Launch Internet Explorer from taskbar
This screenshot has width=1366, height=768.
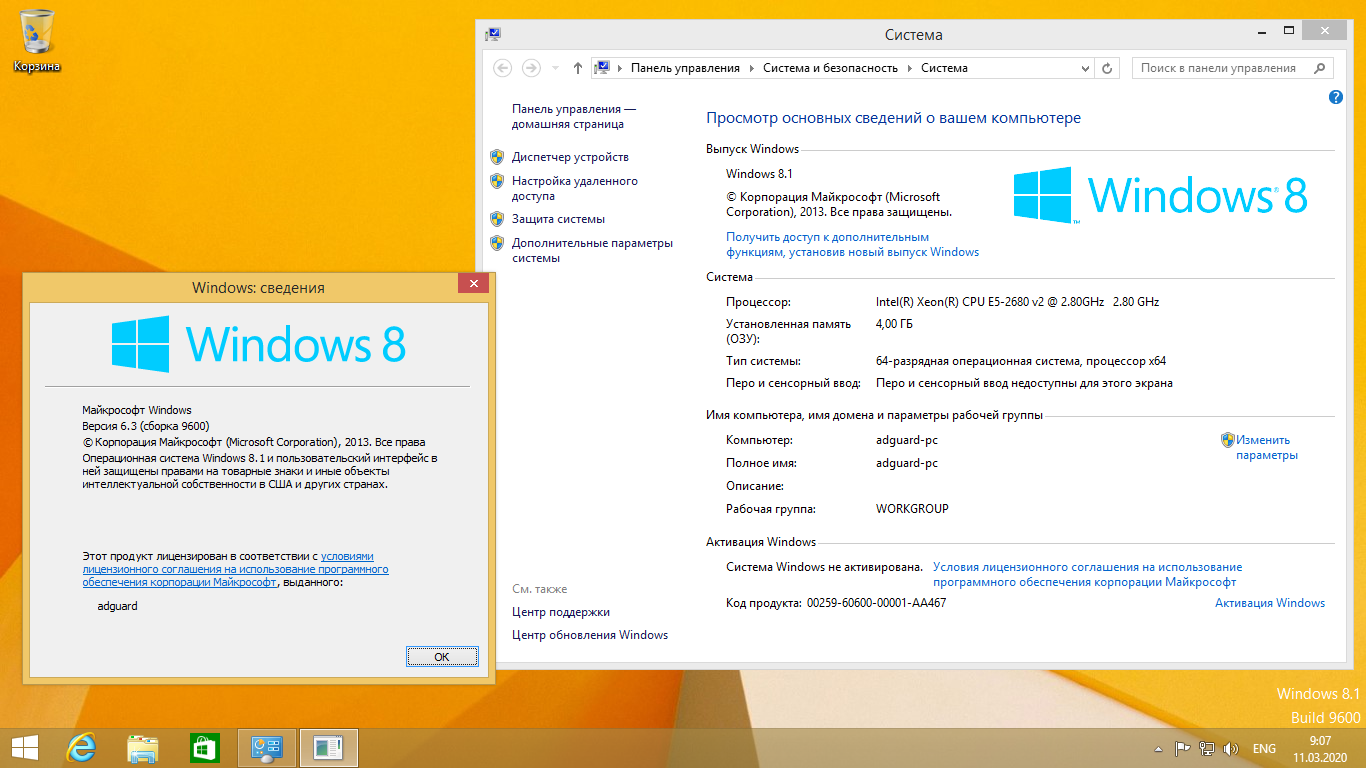(x=81, y=748)
